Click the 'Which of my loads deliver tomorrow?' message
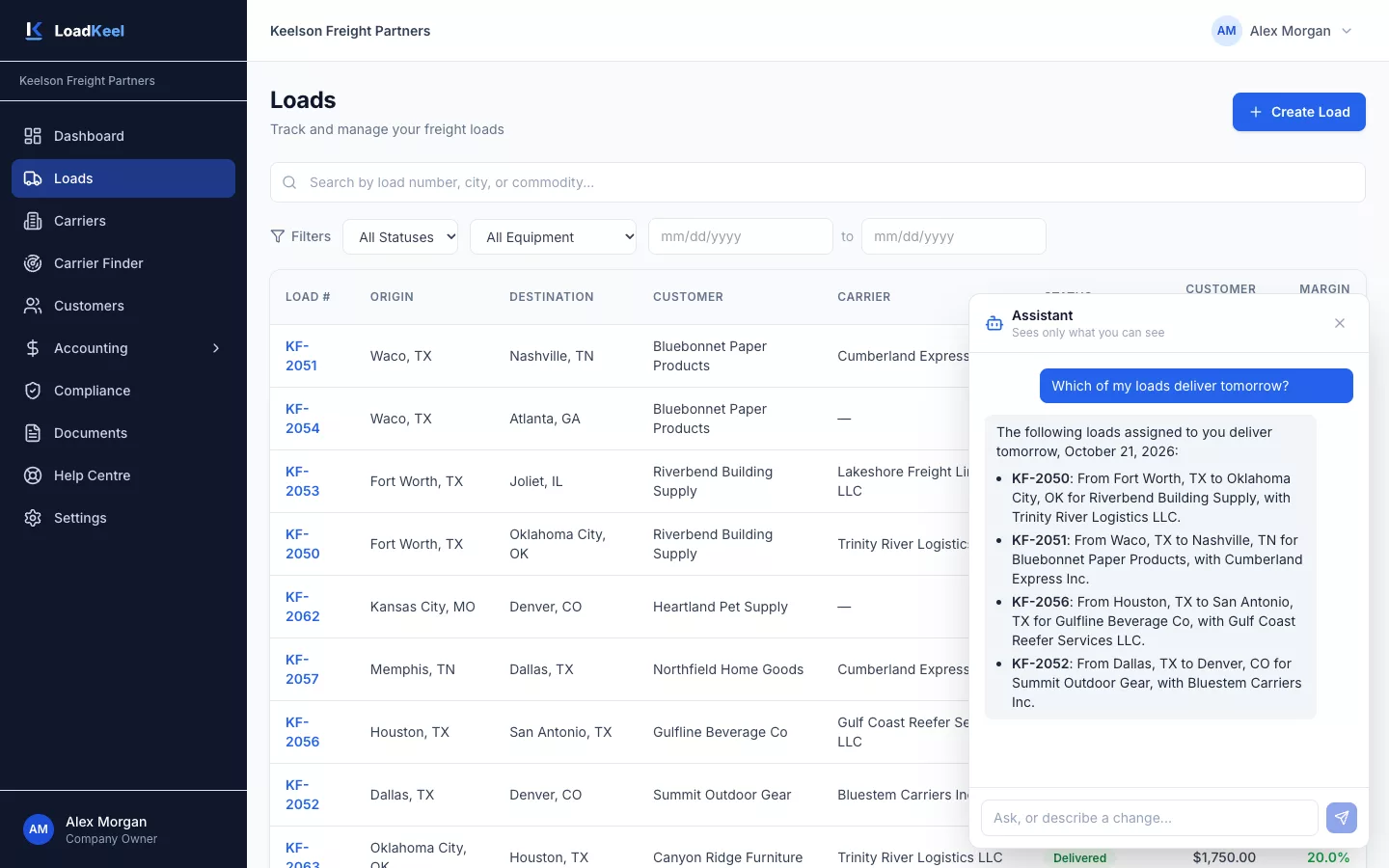This screenshot has width=1389, height=868. click(1196, 386)
